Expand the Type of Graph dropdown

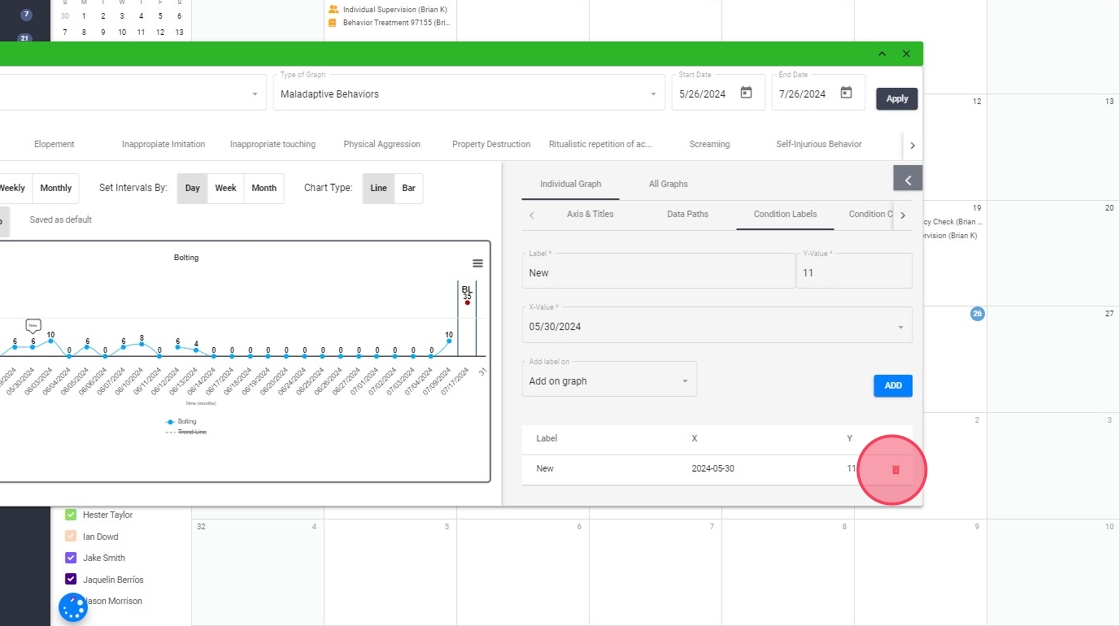(x=653, y=94)
